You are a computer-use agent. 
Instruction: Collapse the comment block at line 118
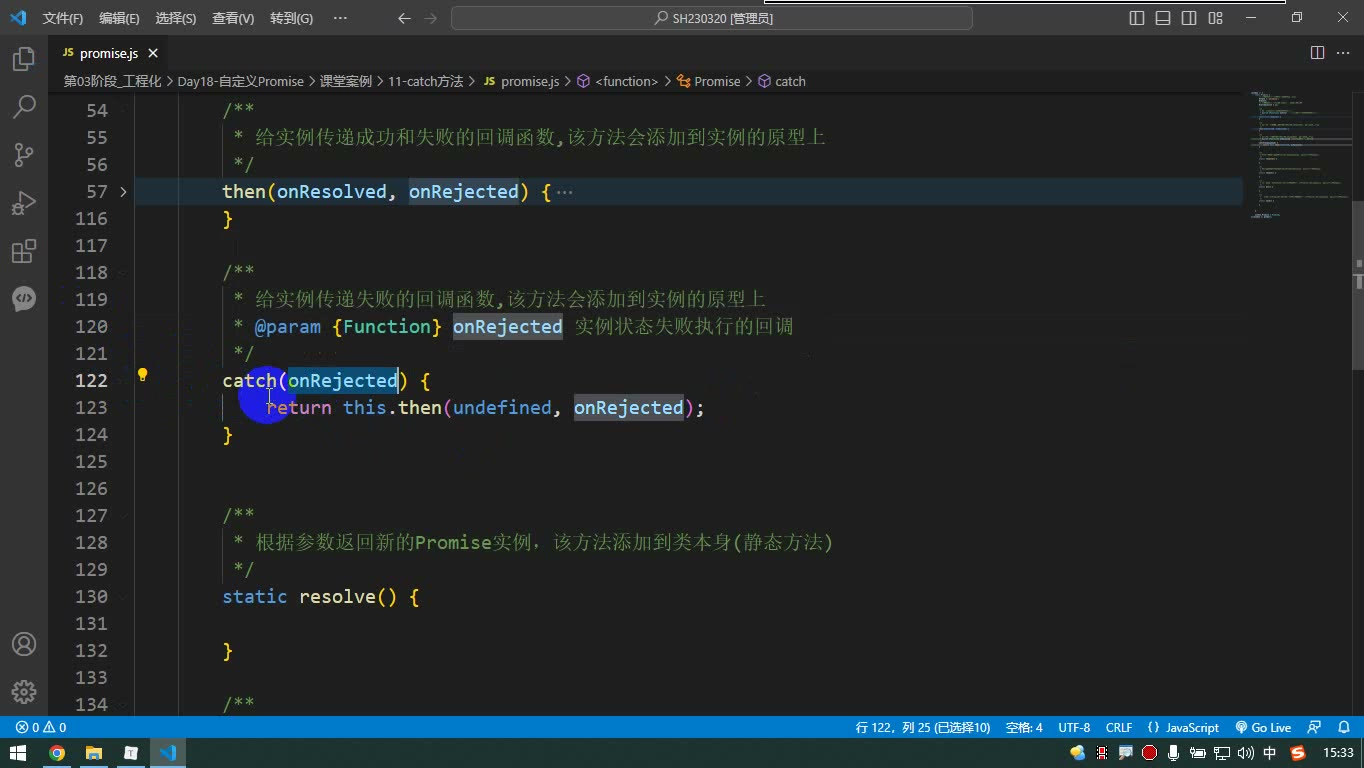coord(123,272)
